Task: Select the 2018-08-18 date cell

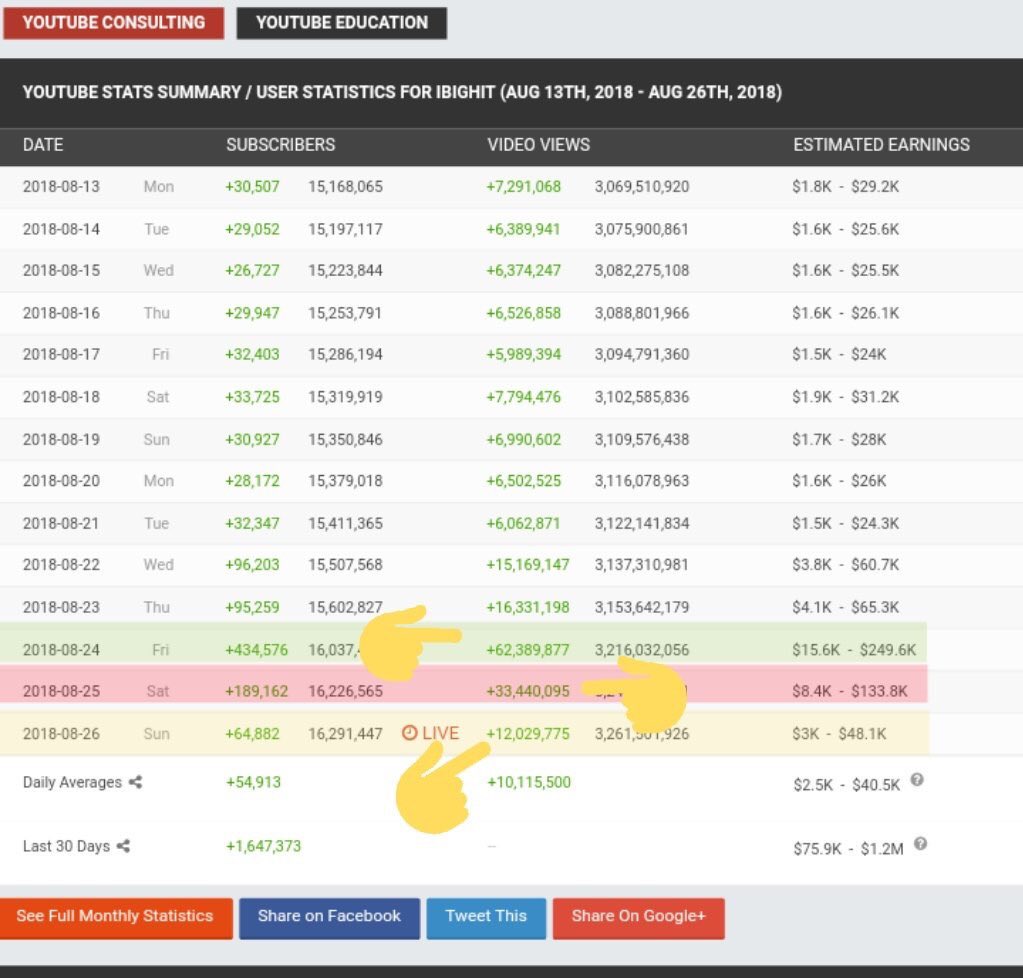Action: (61, 397)
